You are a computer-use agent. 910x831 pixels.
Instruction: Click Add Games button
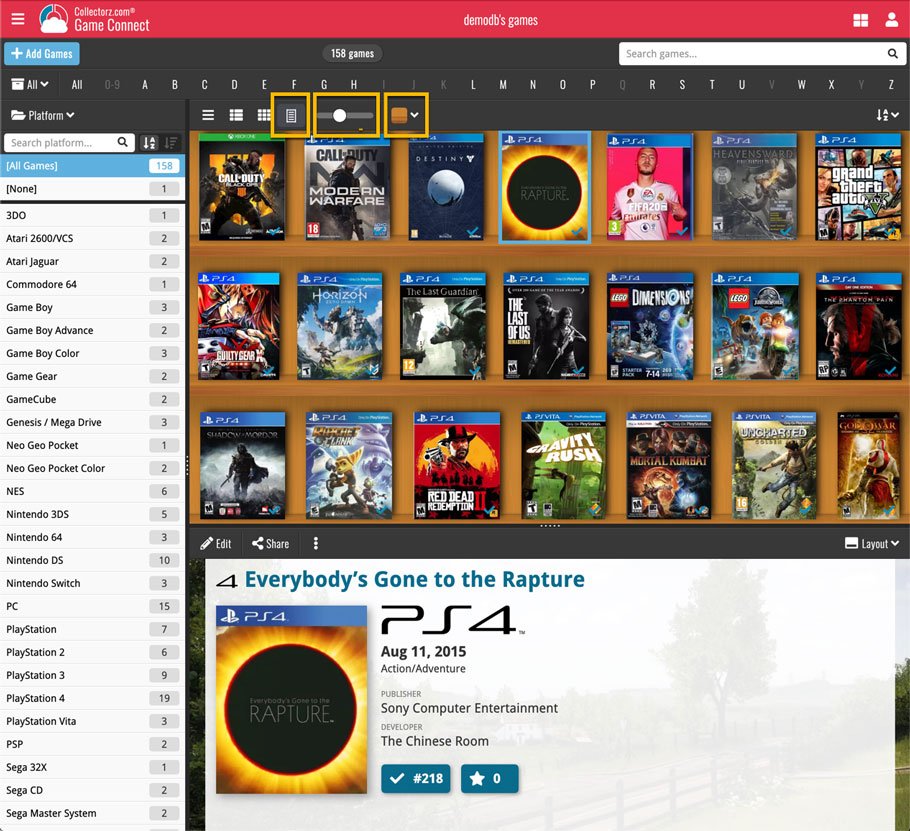[x=42, y=54]
